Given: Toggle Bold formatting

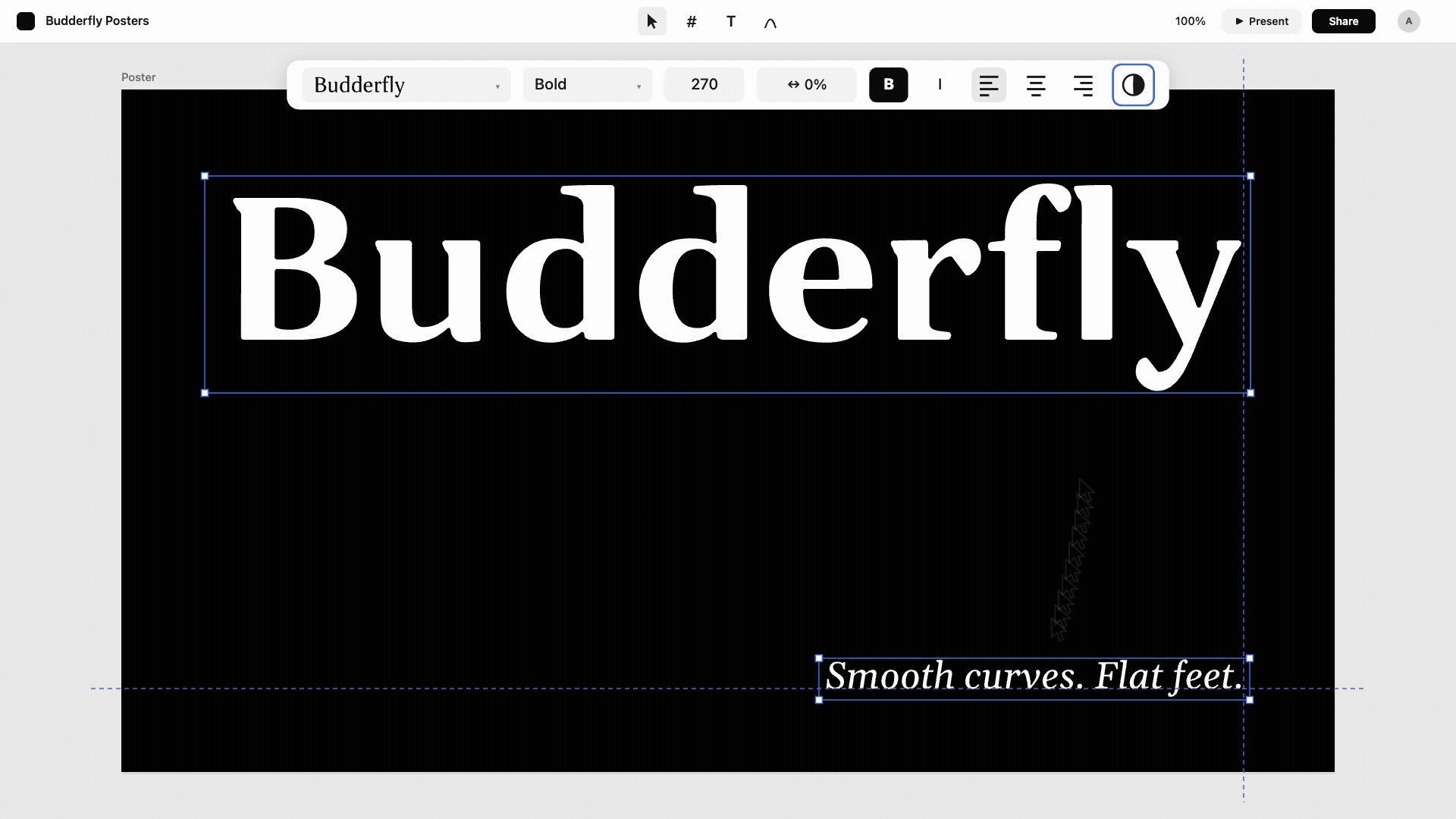Looking at the screenshot, I should click(x=889, y=85).
